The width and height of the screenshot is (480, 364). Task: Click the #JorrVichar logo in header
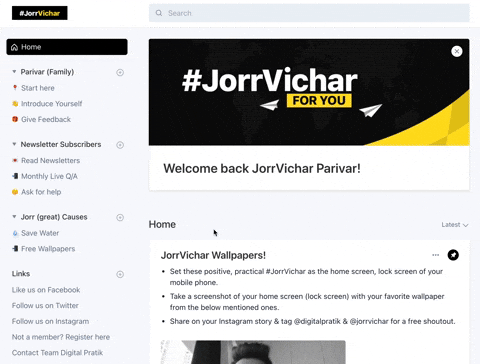coord(40,13)
